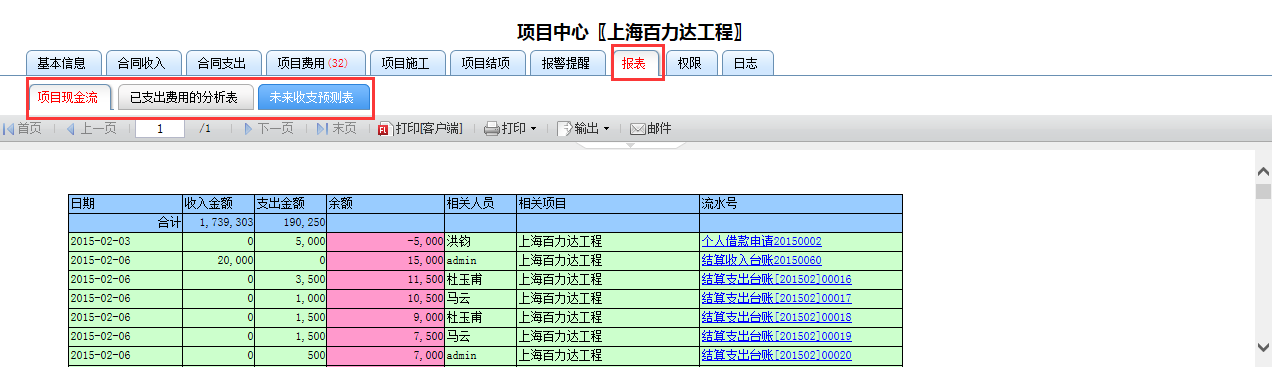Open link 结算支出台账[201502]00016
Viewport: 1275px width, 367px height.
(x=776, y=279)
